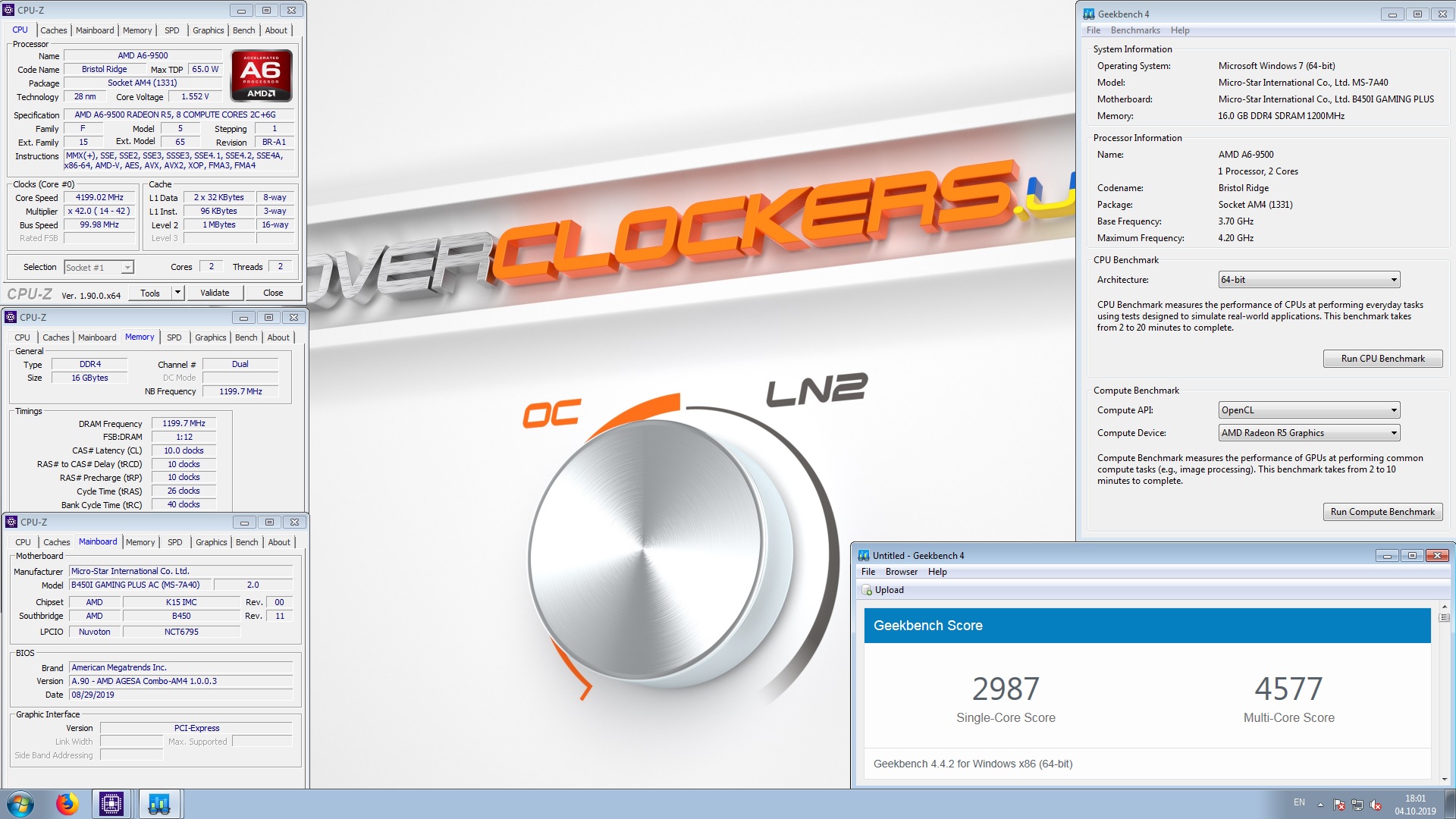
Task: Open Help menu in Geekbench 4 main window
Action: pyautogui.click(x=1180, y=30)
